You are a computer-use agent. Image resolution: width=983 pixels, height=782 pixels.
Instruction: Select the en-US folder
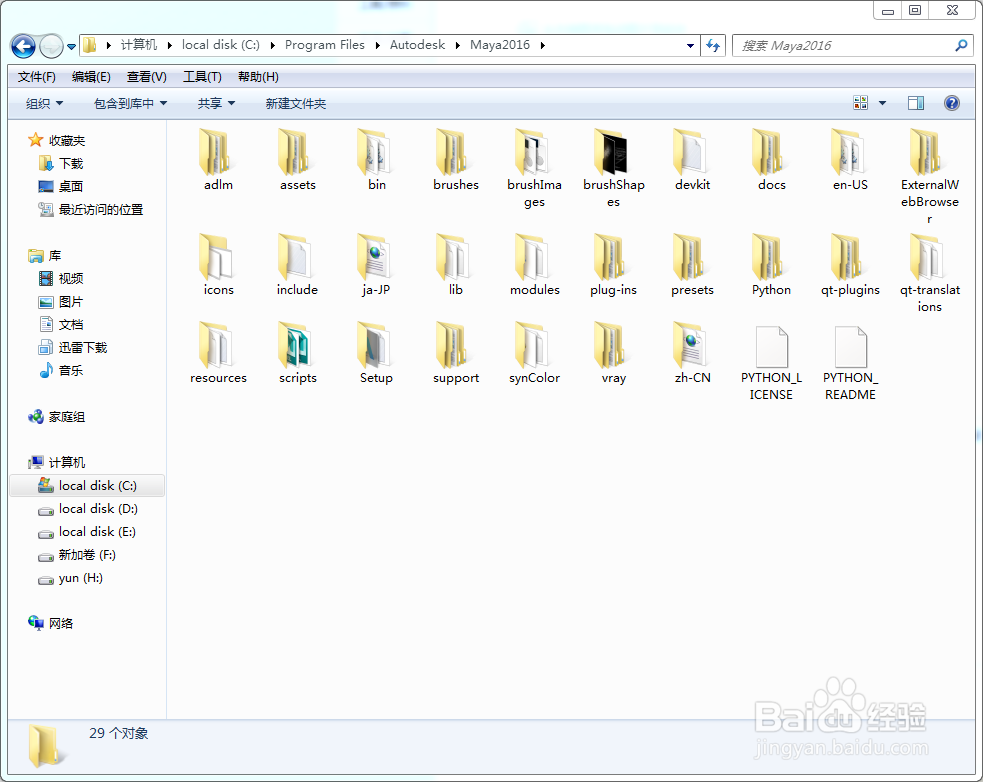click(850, 160)
